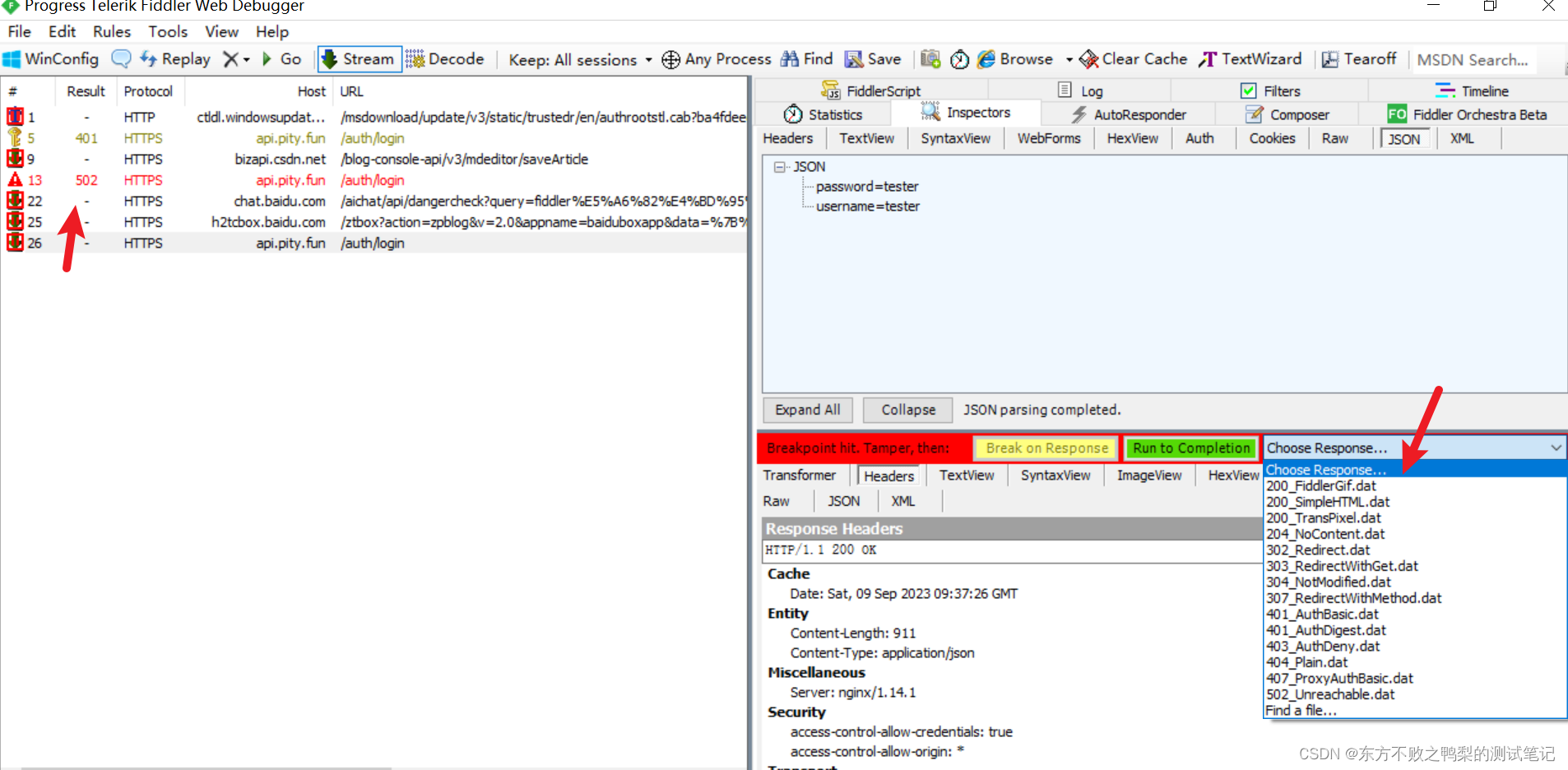Image resolution: width=1568 pixels, height=770 pixels.
Task: Select the Inspectors tab
Action: (x=966, y=112)
